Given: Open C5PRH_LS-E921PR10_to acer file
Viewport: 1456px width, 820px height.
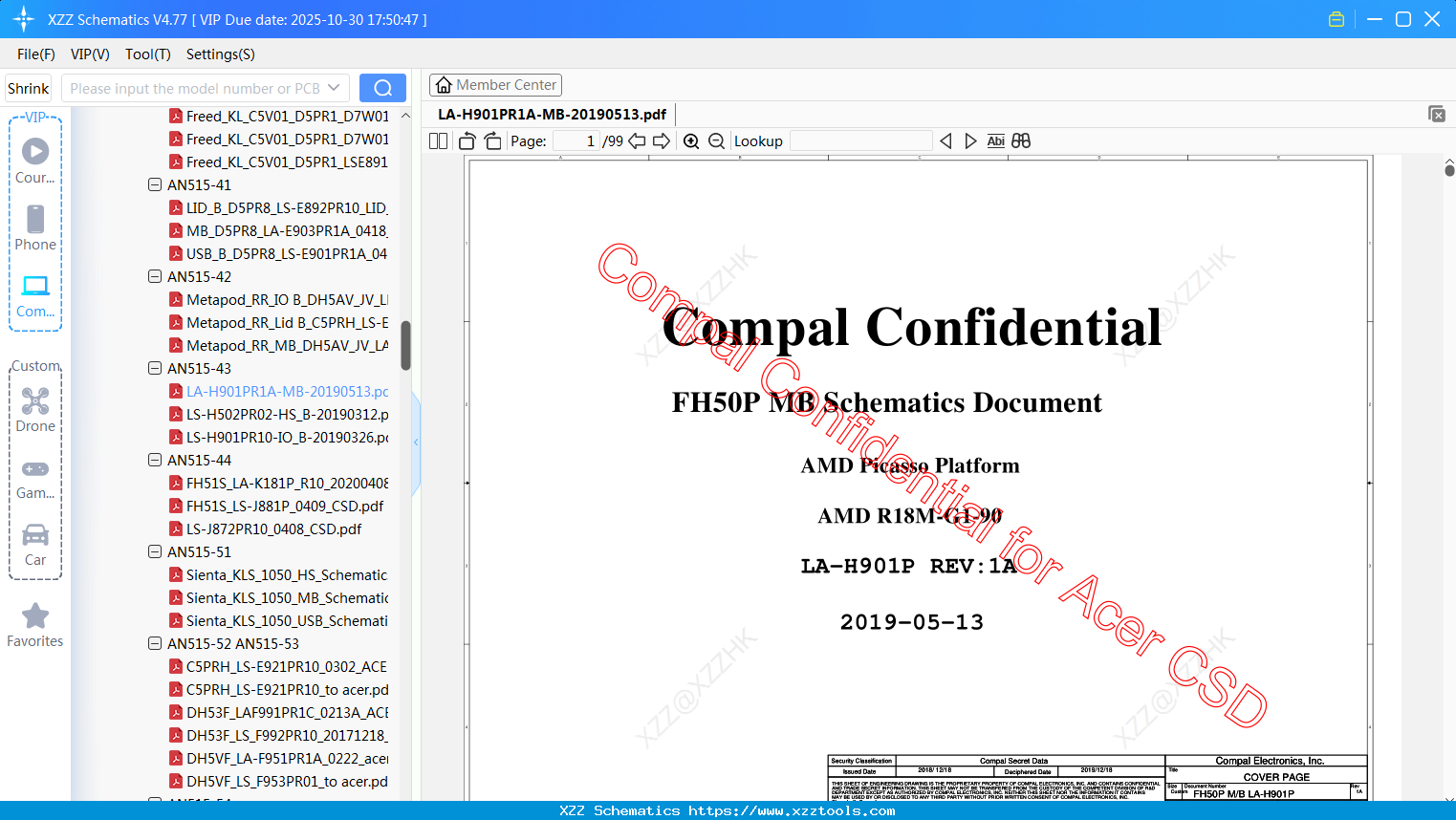Looking at the screenshot, I should [288, 689].
